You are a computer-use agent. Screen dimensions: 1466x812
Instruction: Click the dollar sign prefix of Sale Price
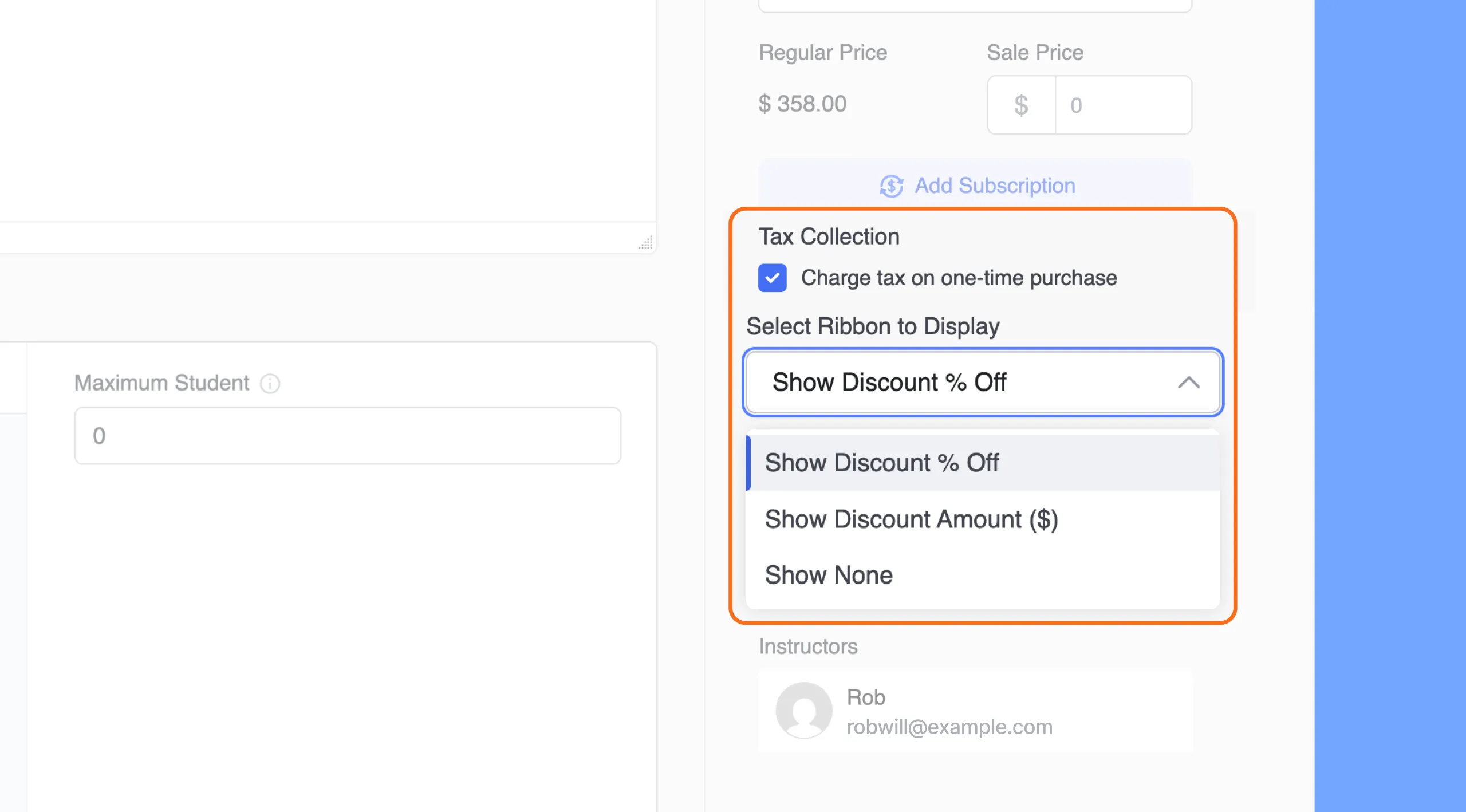tap(1022, 105)
